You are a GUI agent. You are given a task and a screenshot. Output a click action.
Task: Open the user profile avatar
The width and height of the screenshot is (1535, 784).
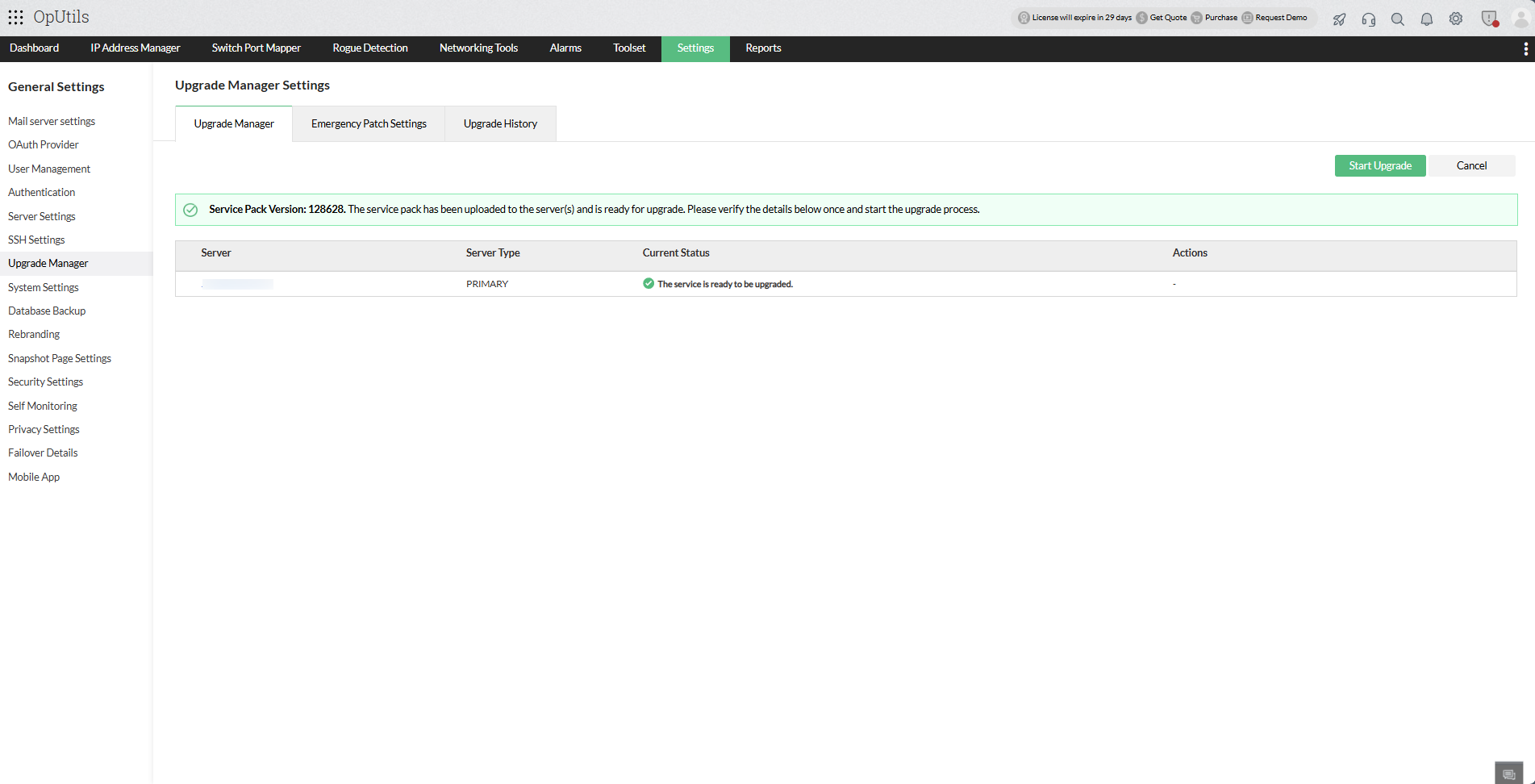tap(1520, 19)
